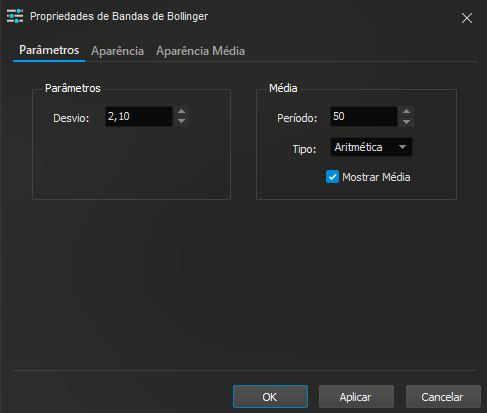The width and height of the screenshot is (487, 413).
Task: Increase Desvio with the up arrow
Action: pos(181,111)
